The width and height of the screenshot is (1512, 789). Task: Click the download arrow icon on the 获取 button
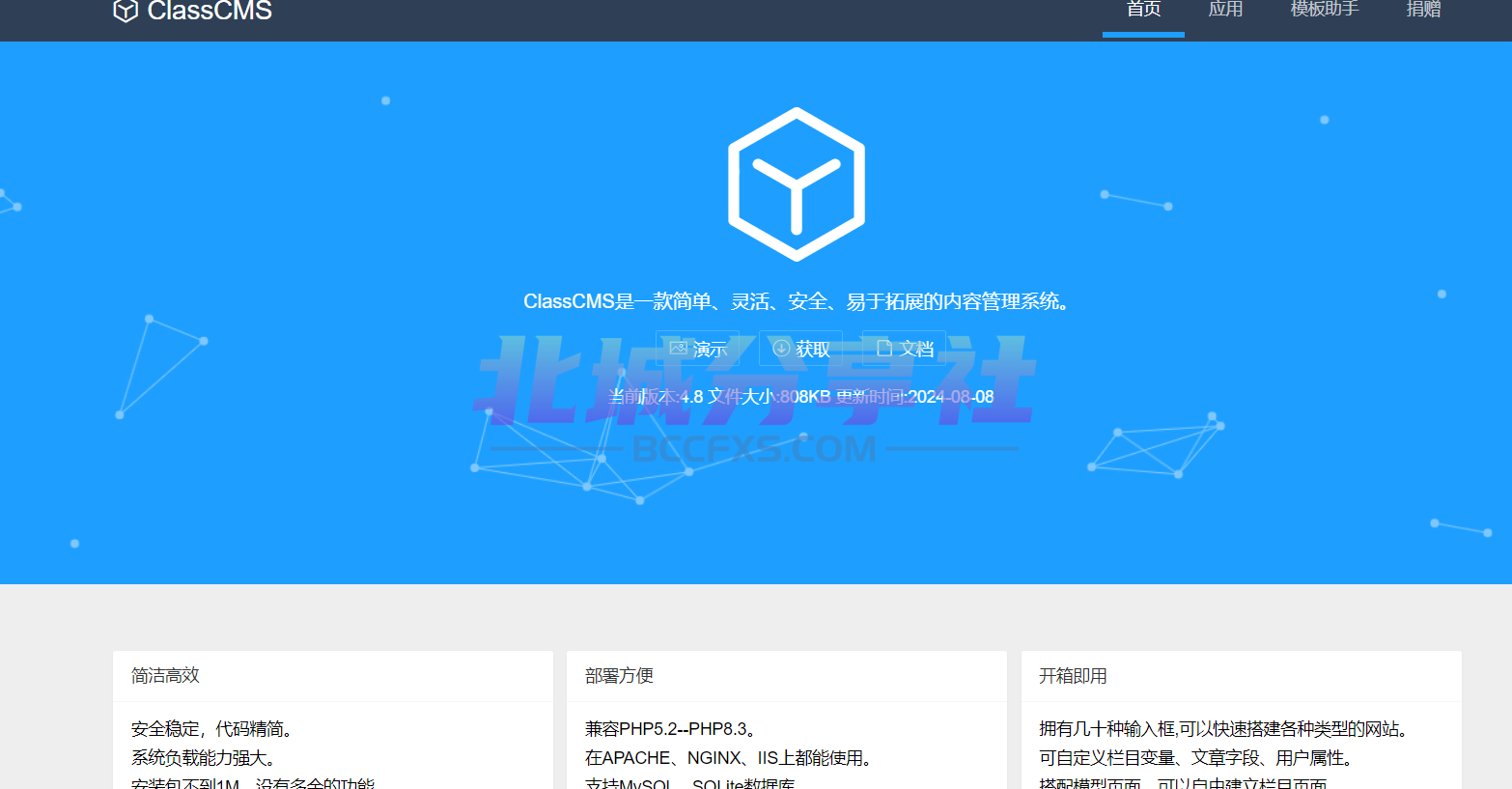[x=782, y=349]
